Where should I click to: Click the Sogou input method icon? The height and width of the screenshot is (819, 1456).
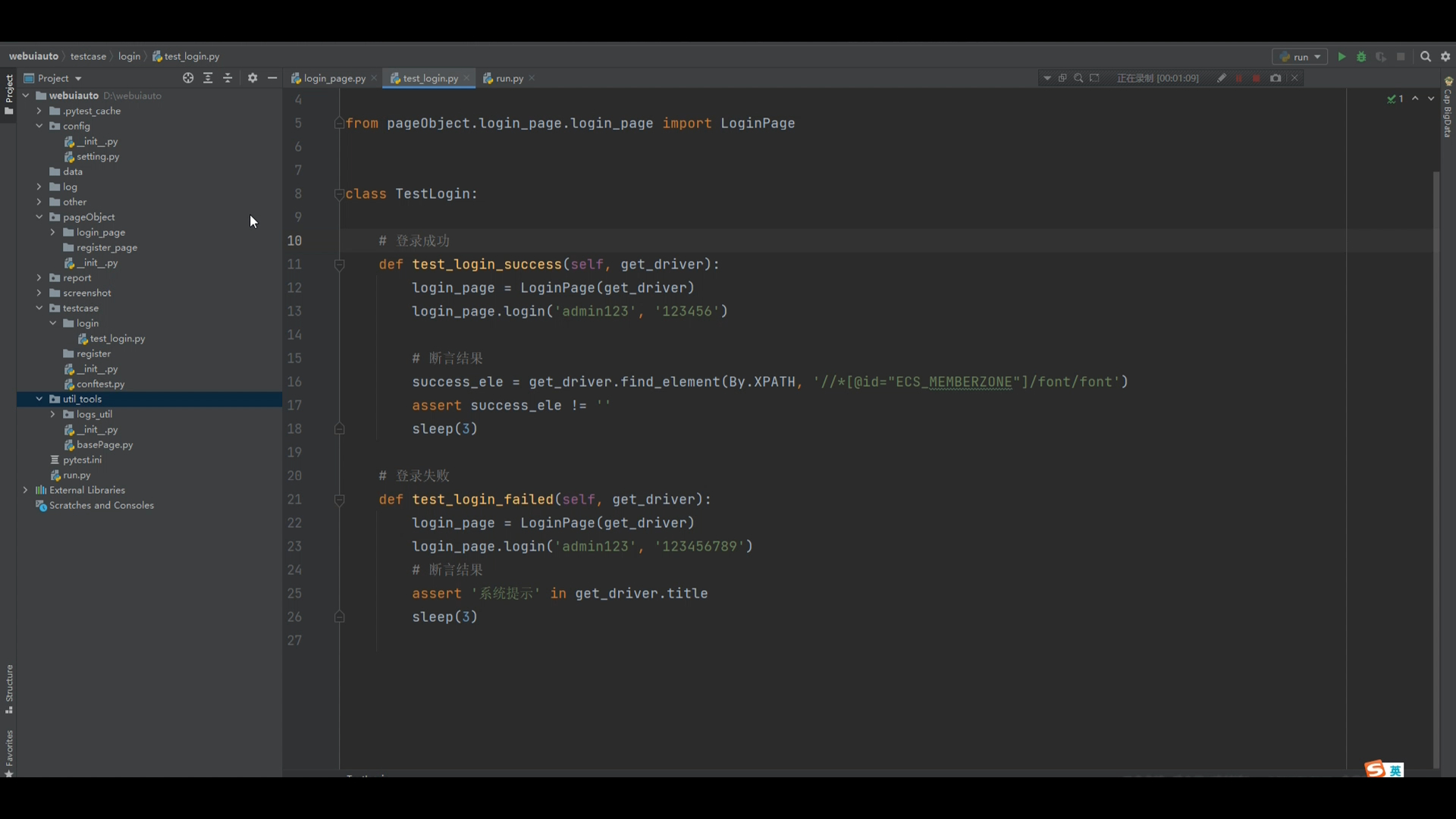click(x=1375, y=769)
